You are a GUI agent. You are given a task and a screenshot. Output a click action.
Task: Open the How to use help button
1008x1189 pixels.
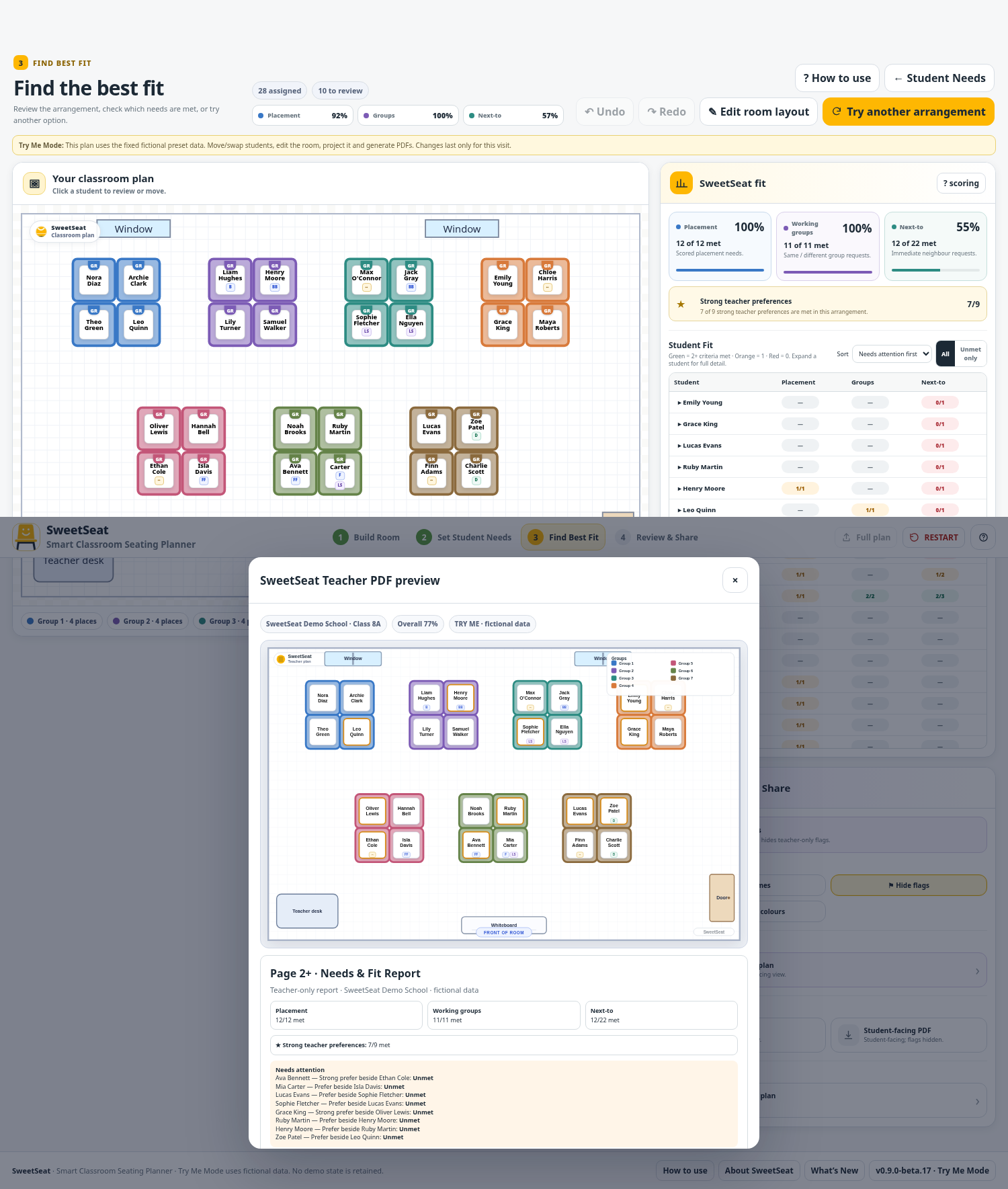pyautogui.click(x=837, y=78)
